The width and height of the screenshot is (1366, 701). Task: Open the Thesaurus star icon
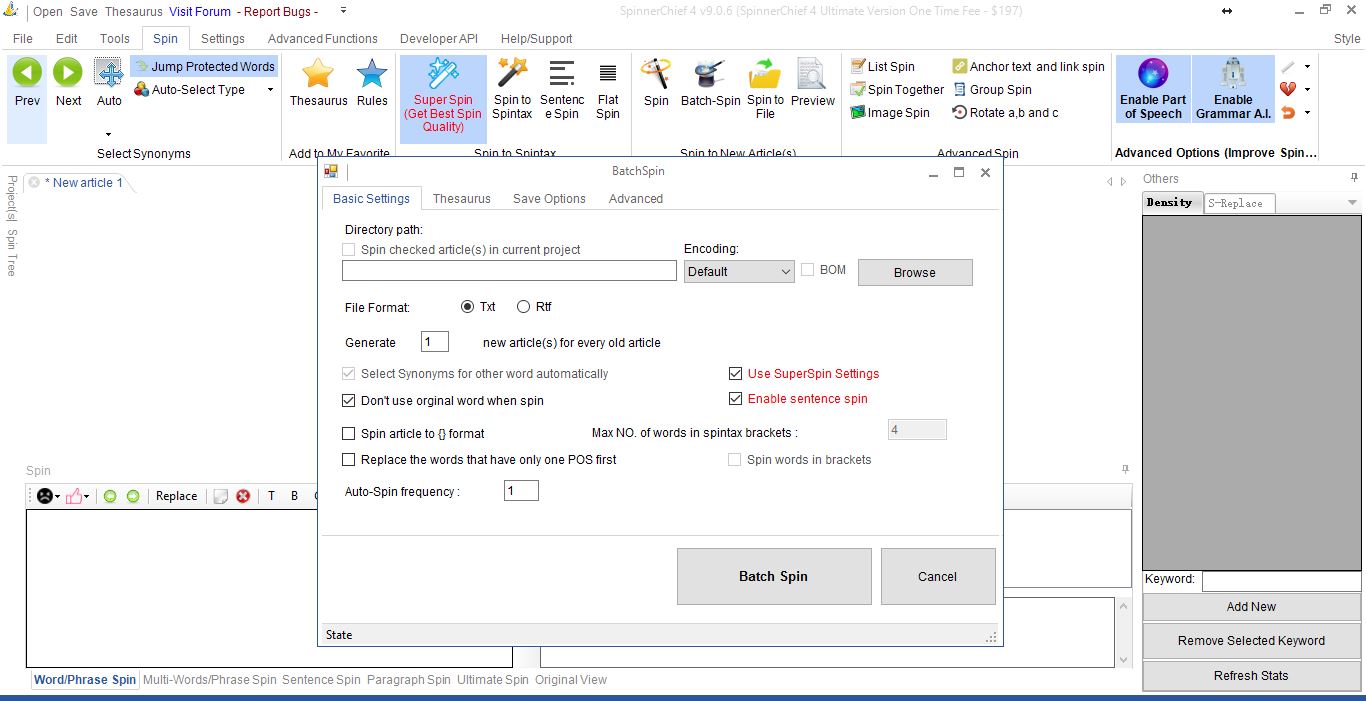pos(318,74)
